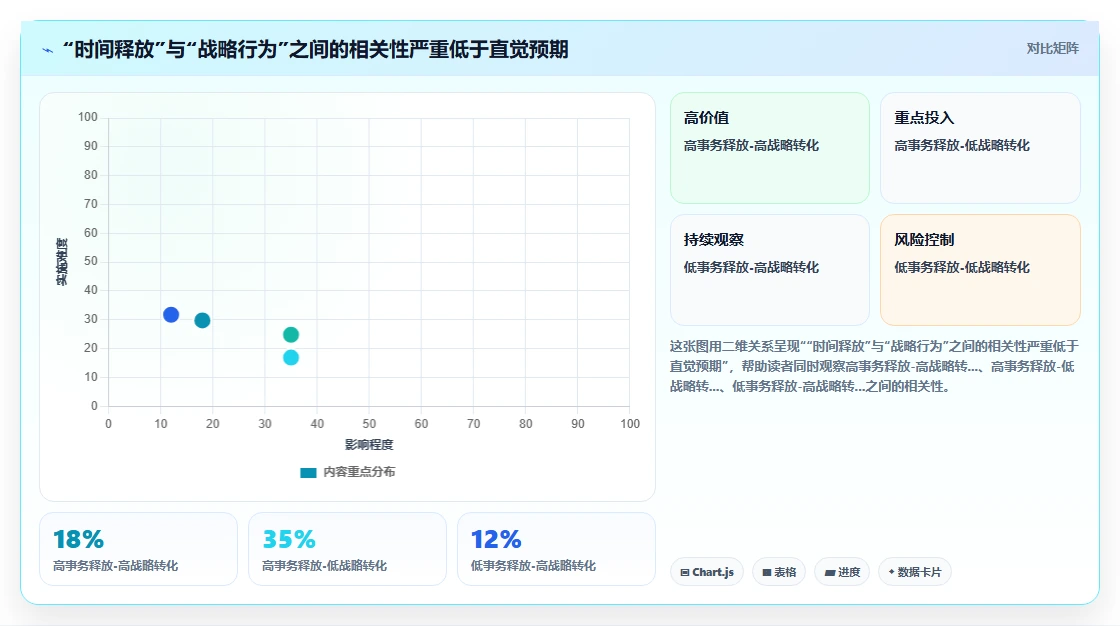Select the 表格 tag
The height and width of the screenshot is (626, 1120).
tap(779, 572)
